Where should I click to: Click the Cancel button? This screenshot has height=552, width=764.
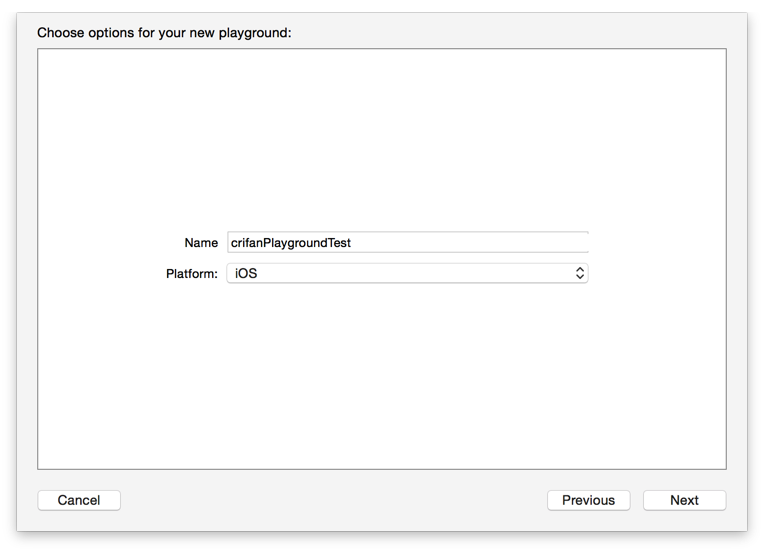(79, 500)
